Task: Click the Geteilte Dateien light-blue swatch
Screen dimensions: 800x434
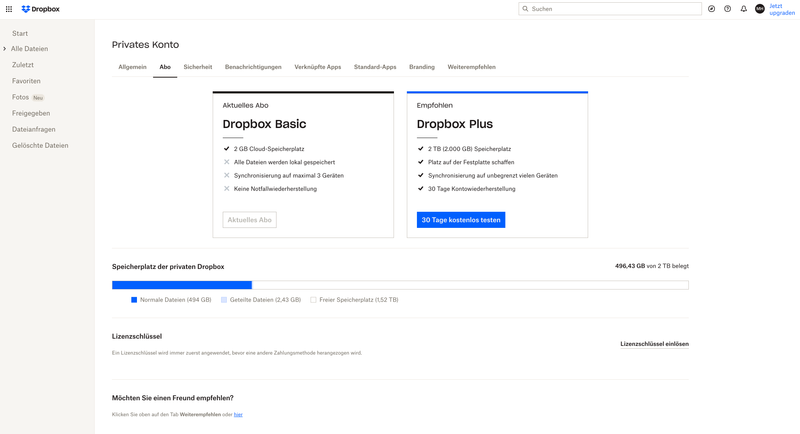Action: click(223, 300)
